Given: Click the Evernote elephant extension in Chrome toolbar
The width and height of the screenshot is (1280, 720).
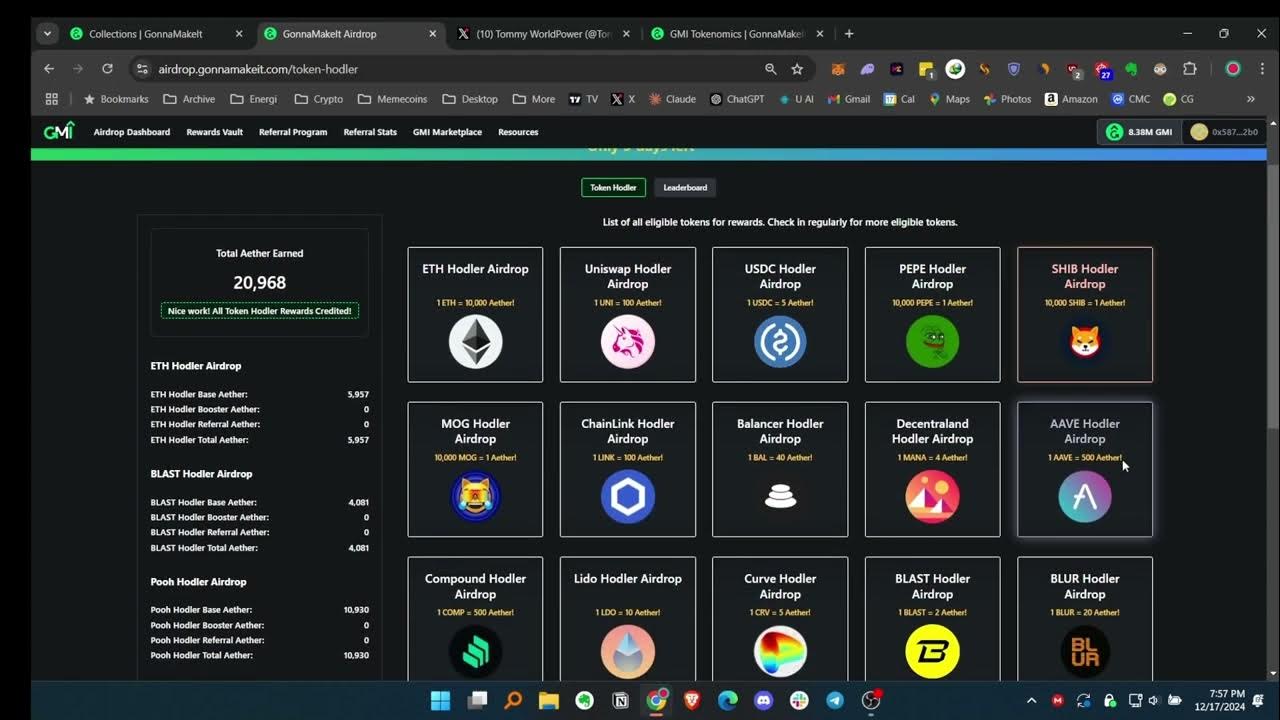Looking at the screenshot, I should (1131, 69).
